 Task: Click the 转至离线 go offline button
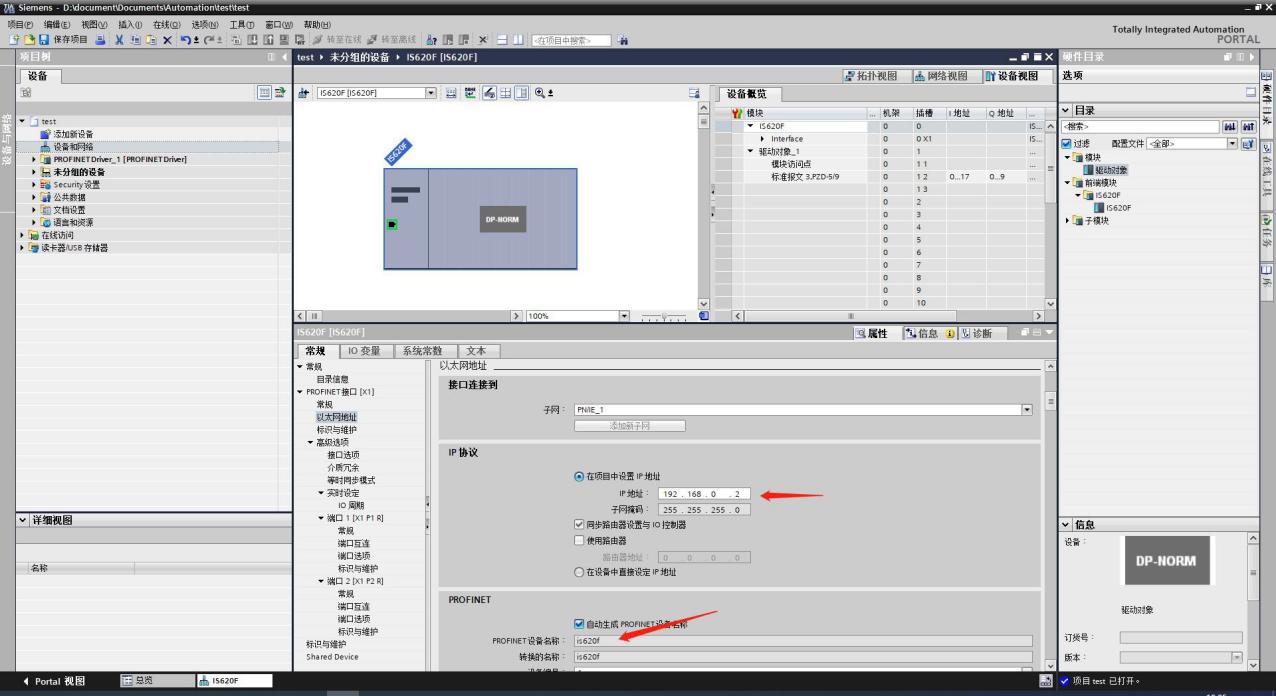[x=391, y=40]
